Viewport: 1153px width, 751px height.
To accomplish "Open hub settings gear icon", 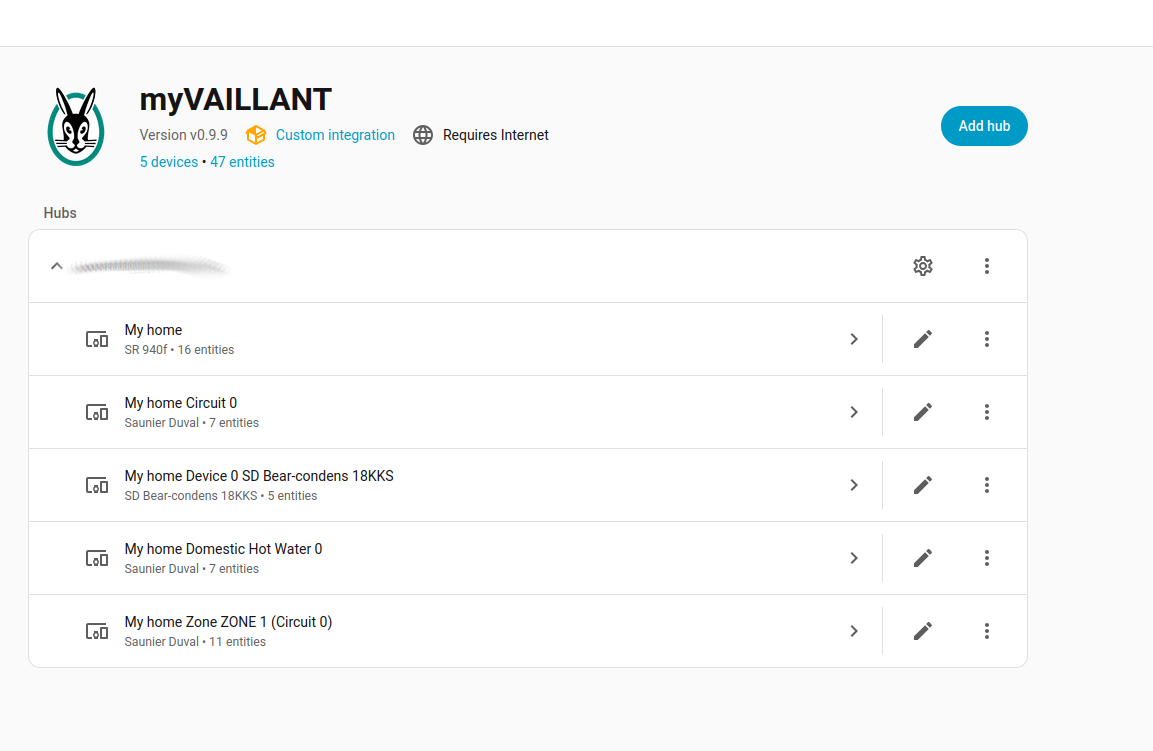I will pyautogui.click(x=923, y=266).
